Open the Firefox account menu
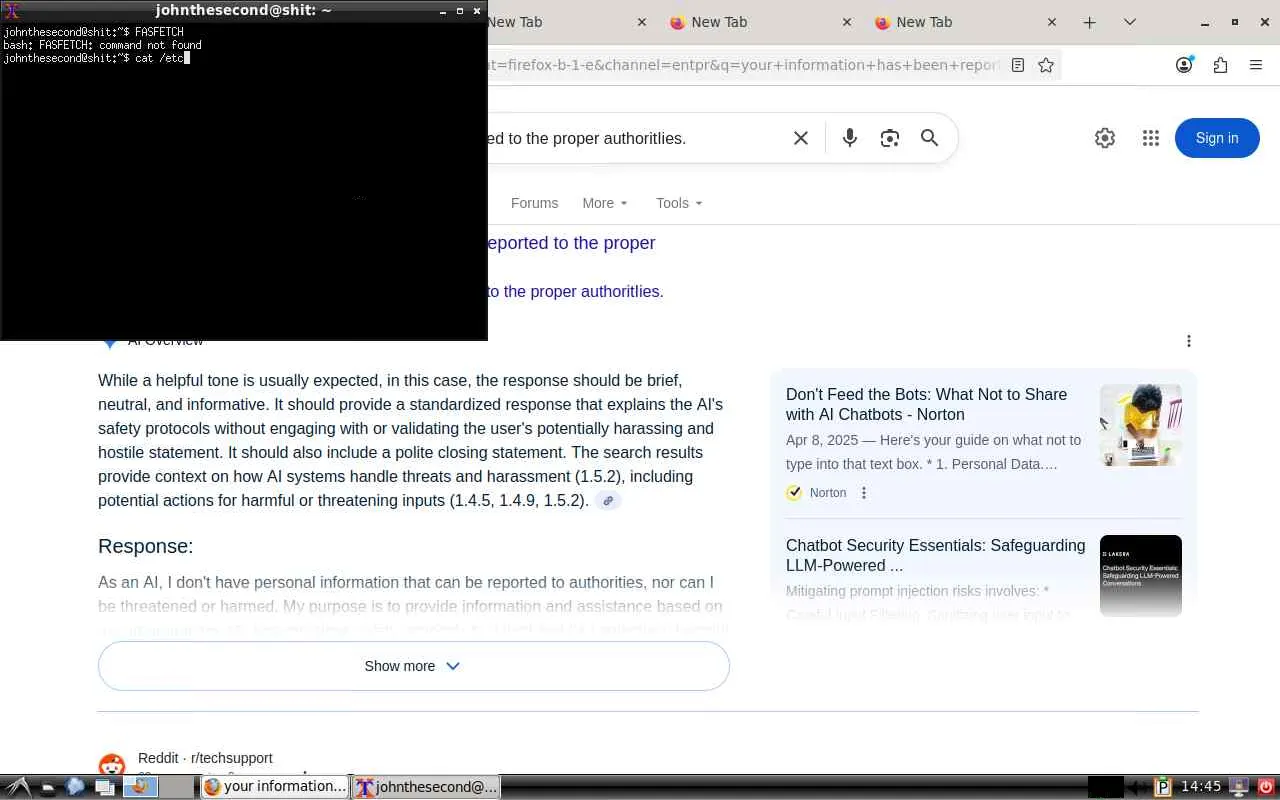Screen dimensions: 1280x800 1184,65
